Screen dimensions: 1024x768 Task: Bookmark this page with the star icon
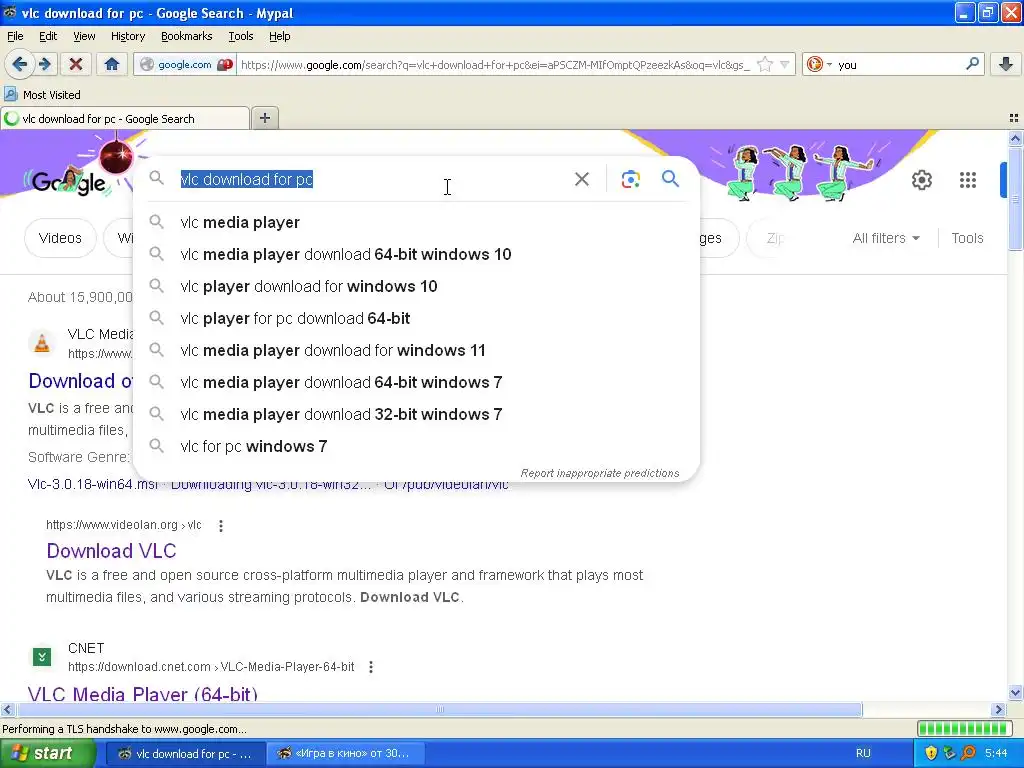(765, 65)
